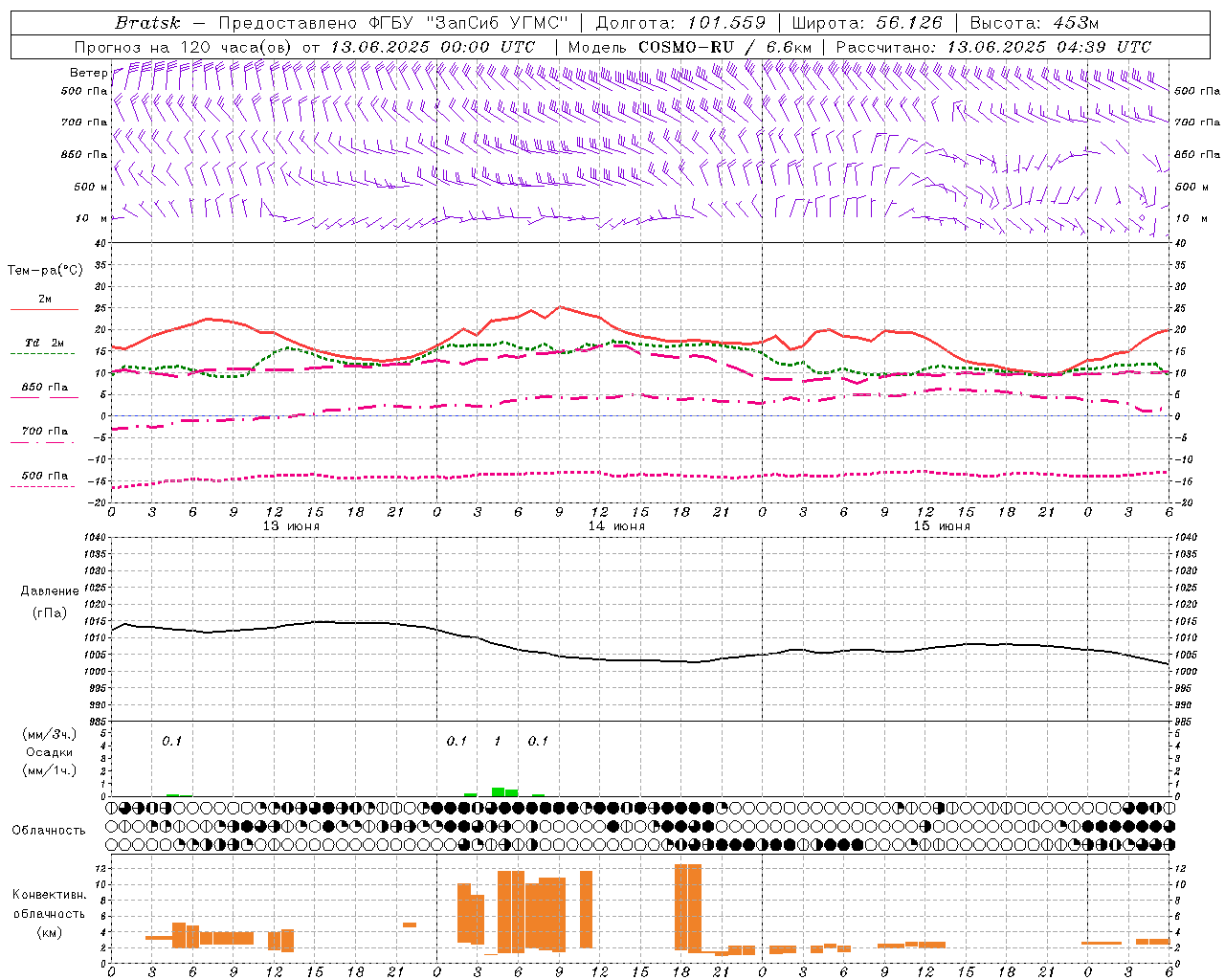Click the '15 июня' date label
The width and height of the screenshot is (1225, 980).
pyautogui.click(x=942, y=526)
